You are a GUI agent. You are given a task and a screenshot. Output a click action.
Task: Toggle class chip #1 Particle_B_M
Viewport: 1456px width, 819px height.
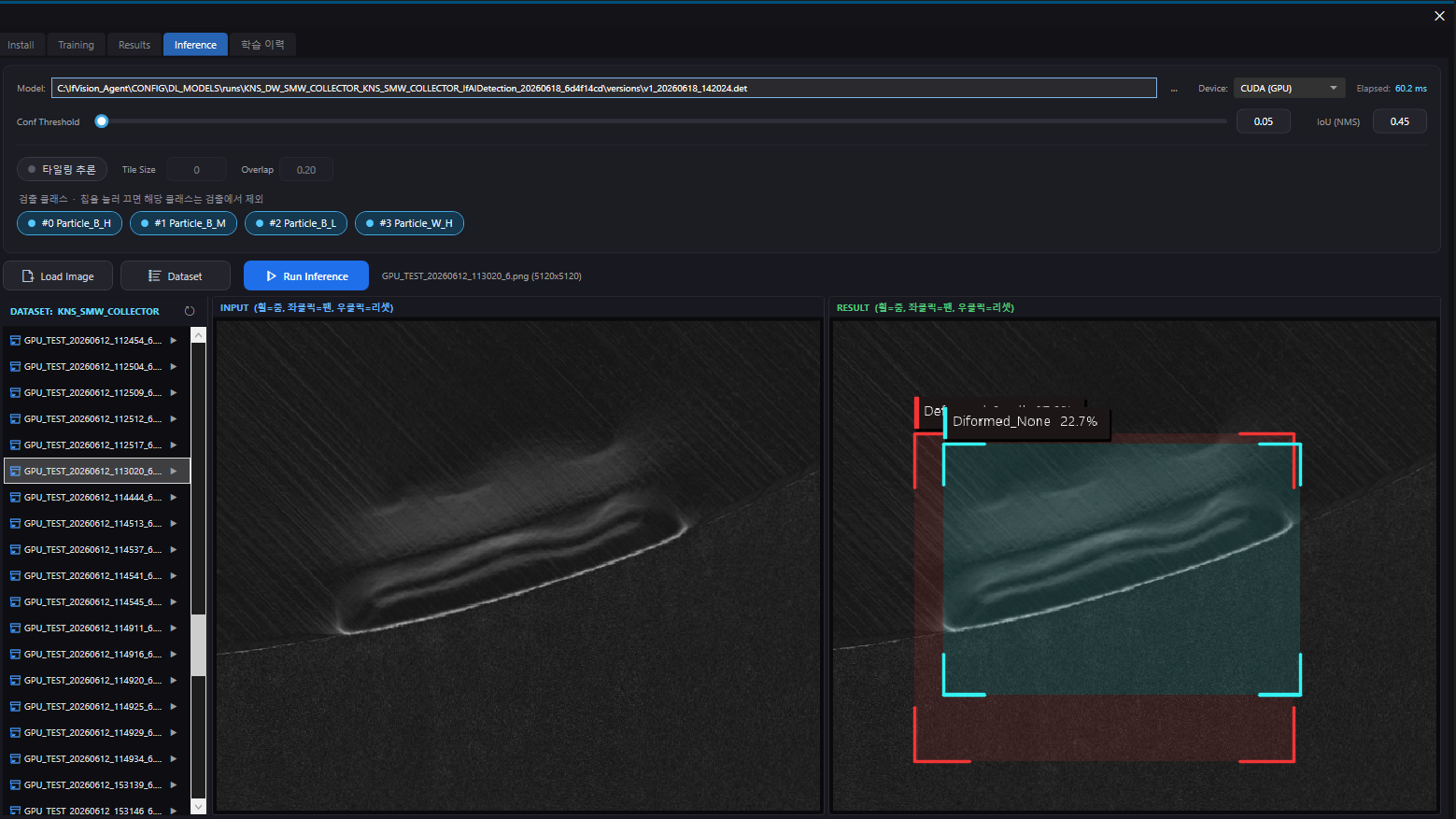click(183, 223)
